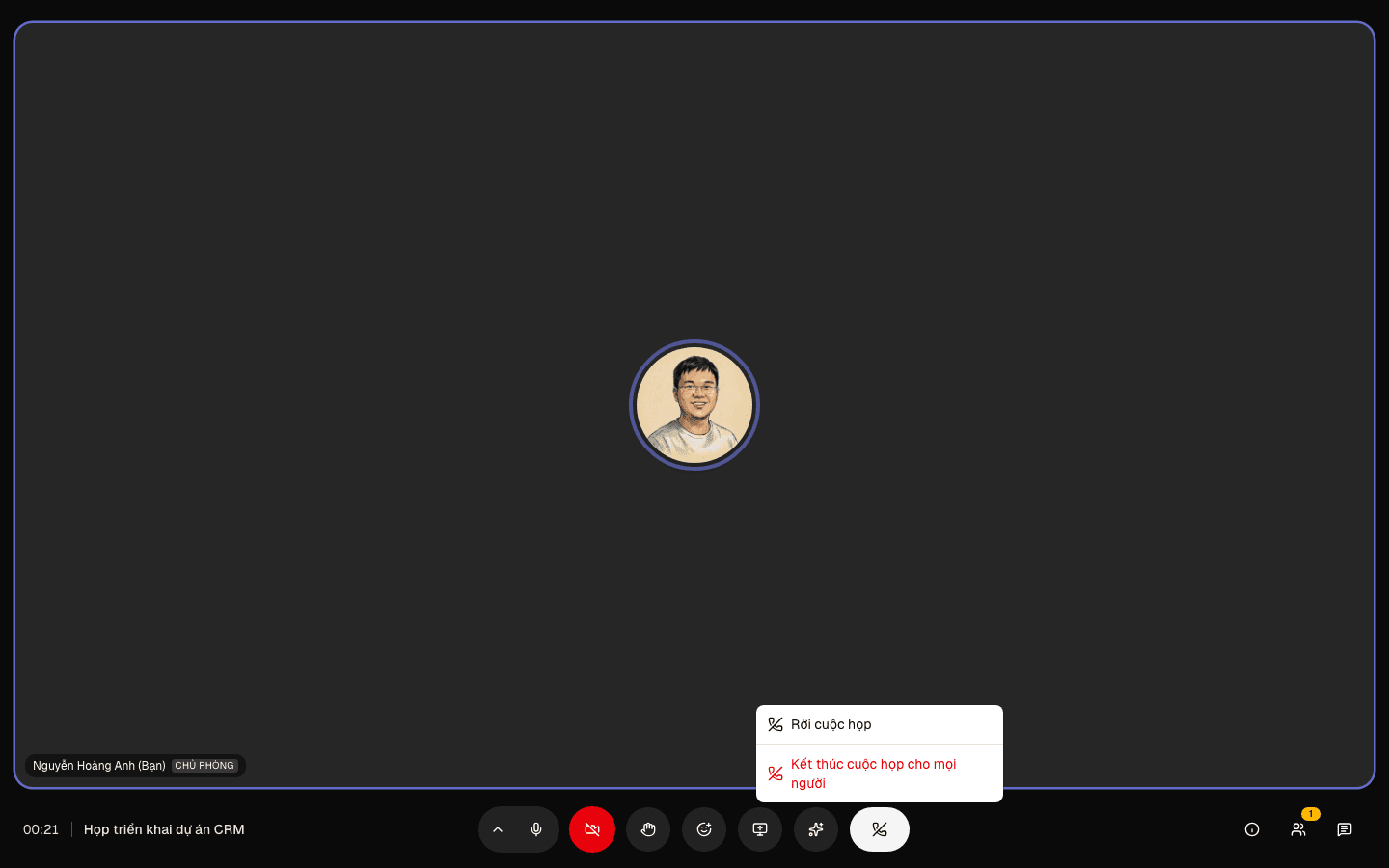1389x868 pixels.
Task: Click the 00:21 meeting timer
Action: tap(41, 829)
